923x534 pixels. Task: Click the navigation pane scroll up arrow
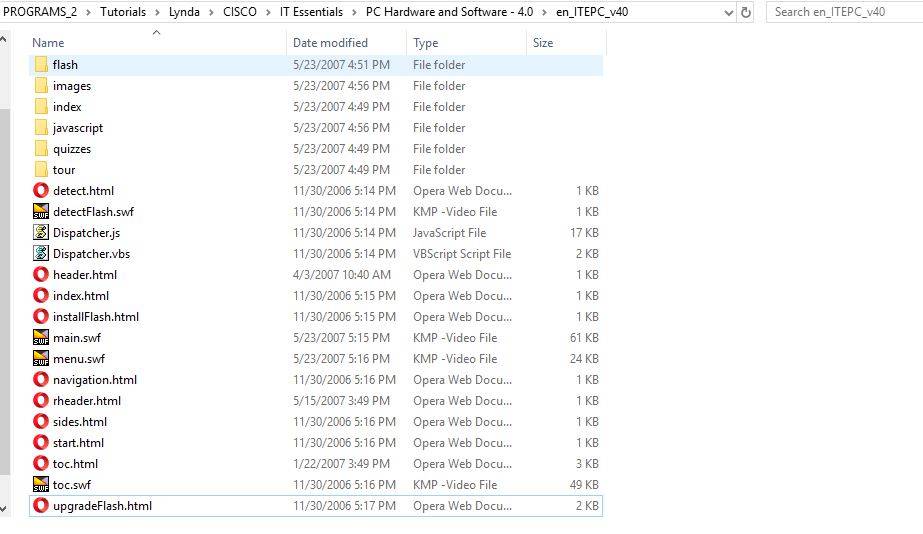tap(4, 39)
